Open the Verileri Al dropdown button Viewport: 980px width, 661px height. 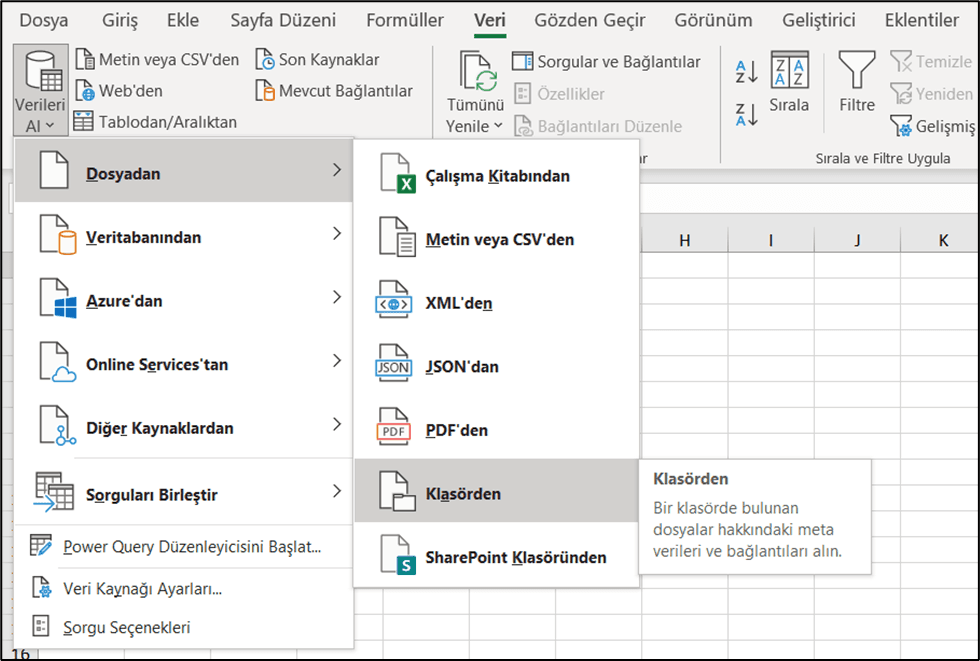tap(40, 90)
